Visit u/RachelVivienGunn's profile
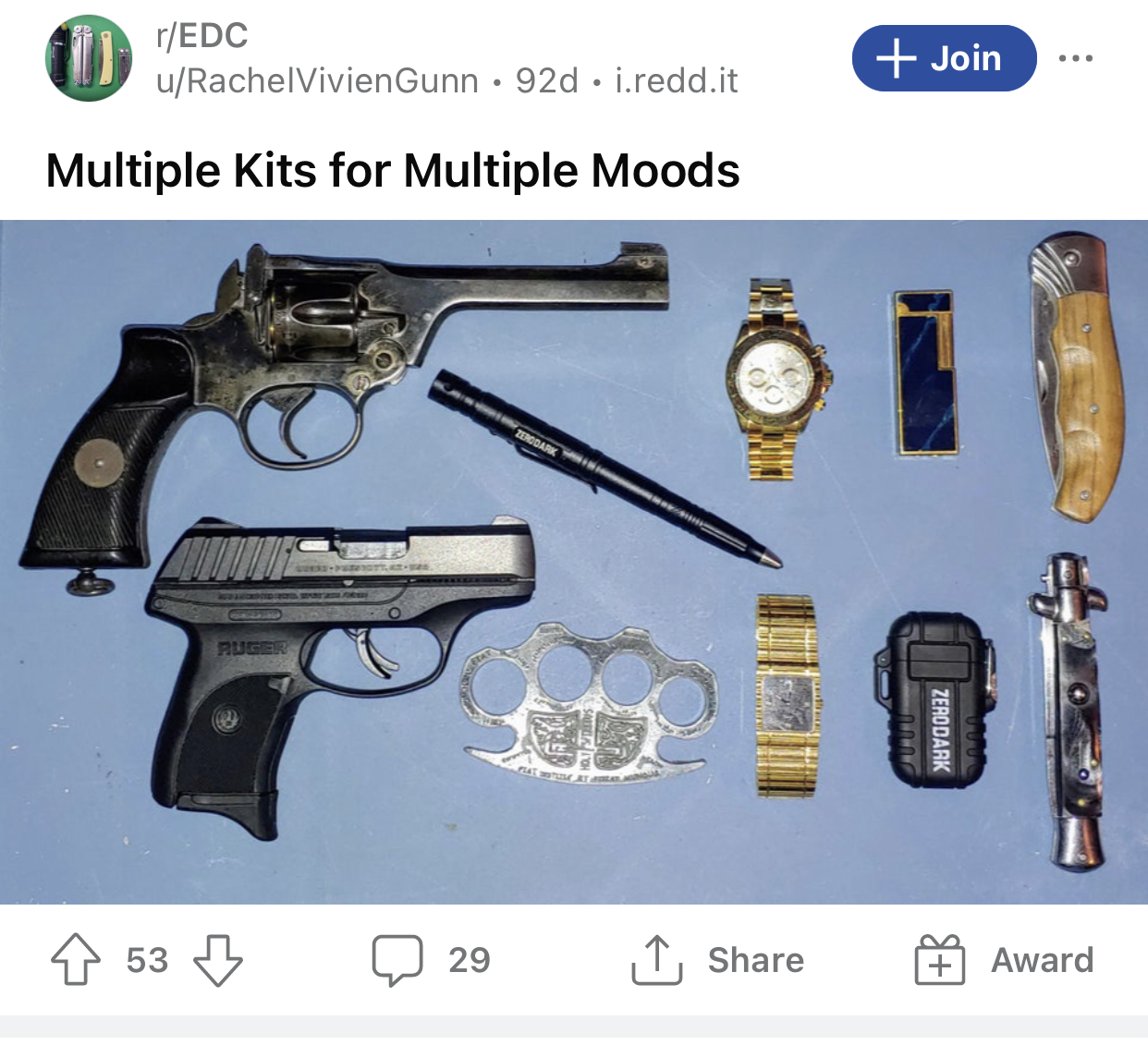The height and width of the screenshot is (1045, 1148). tap(317, 81)
